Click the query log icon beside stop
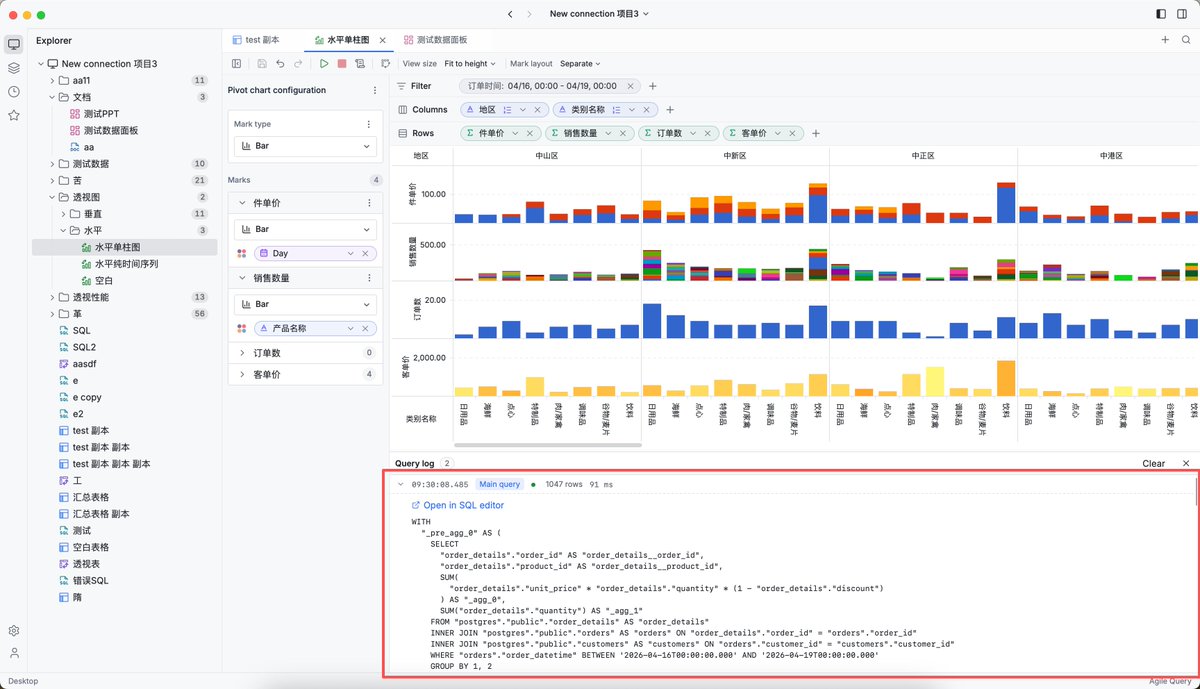1200x689 pixels. [x=360, y=63]
